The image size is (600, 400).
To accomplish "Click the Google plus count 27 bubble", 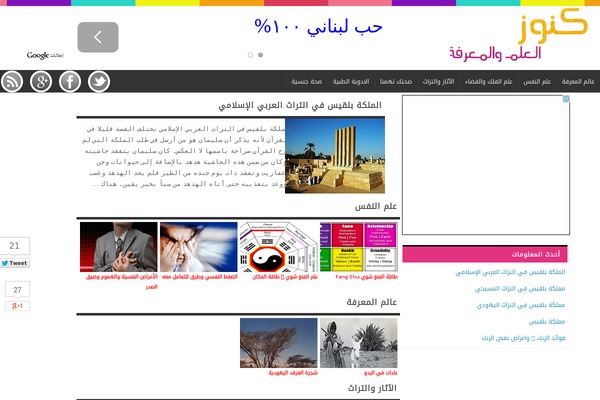I will pyautogui.click(x=17, y=290).
